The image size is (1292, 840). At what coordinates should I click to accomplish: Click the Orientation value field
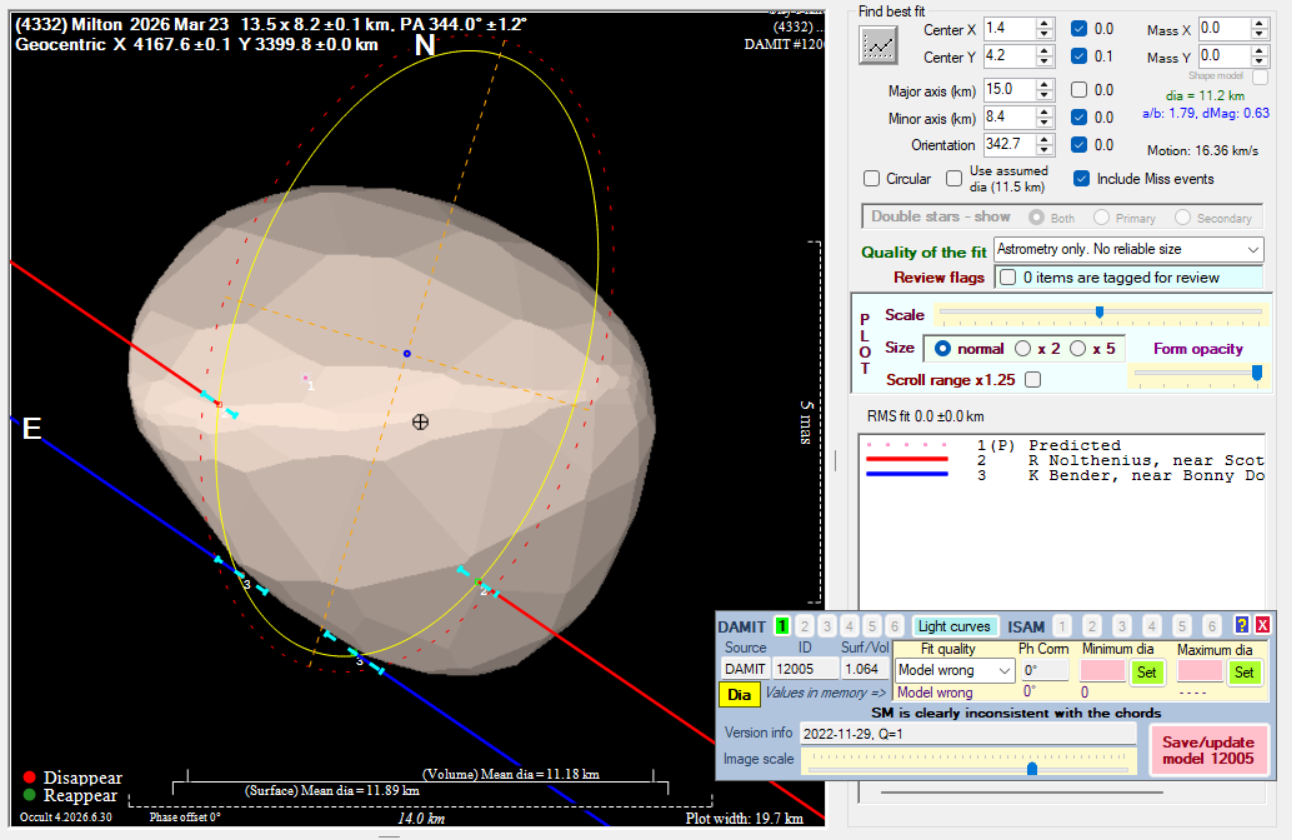click(1009, 145)
